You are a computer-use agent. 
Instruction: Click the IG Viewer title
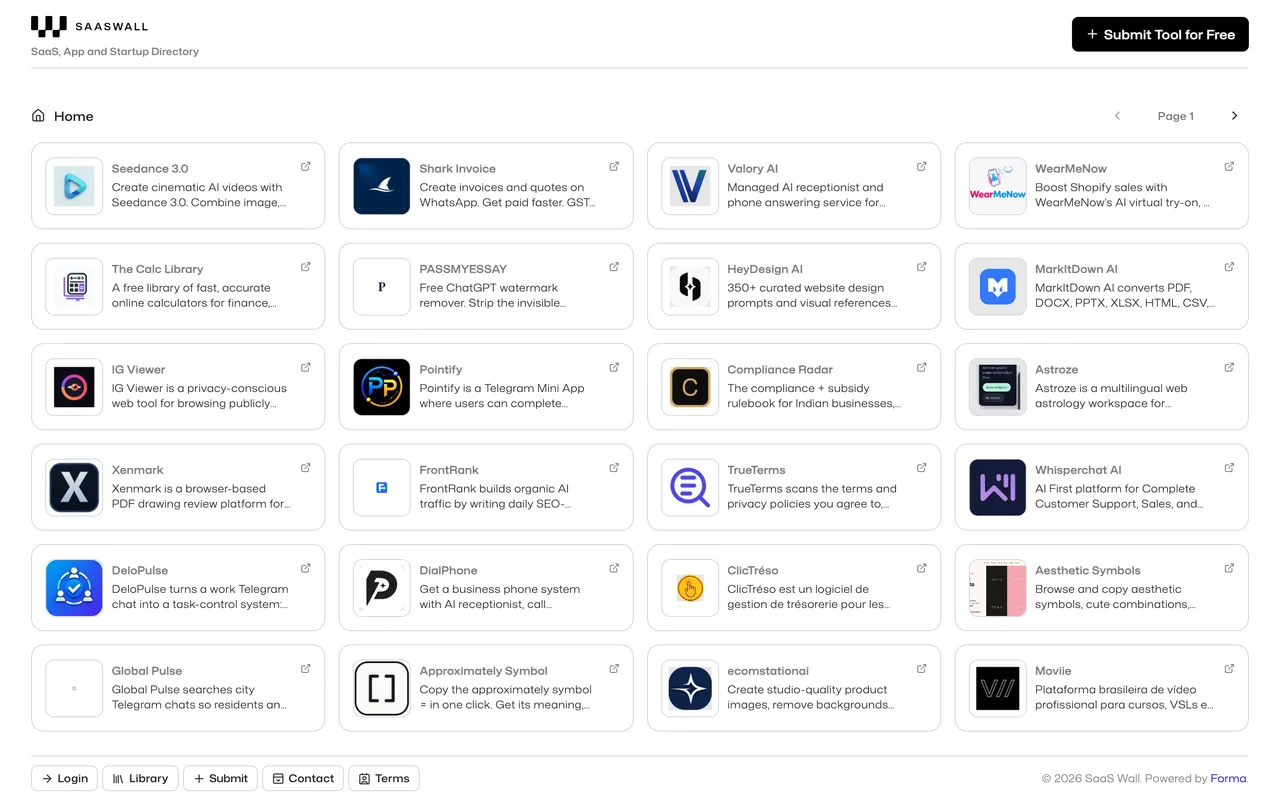click(x=138, y=370)
